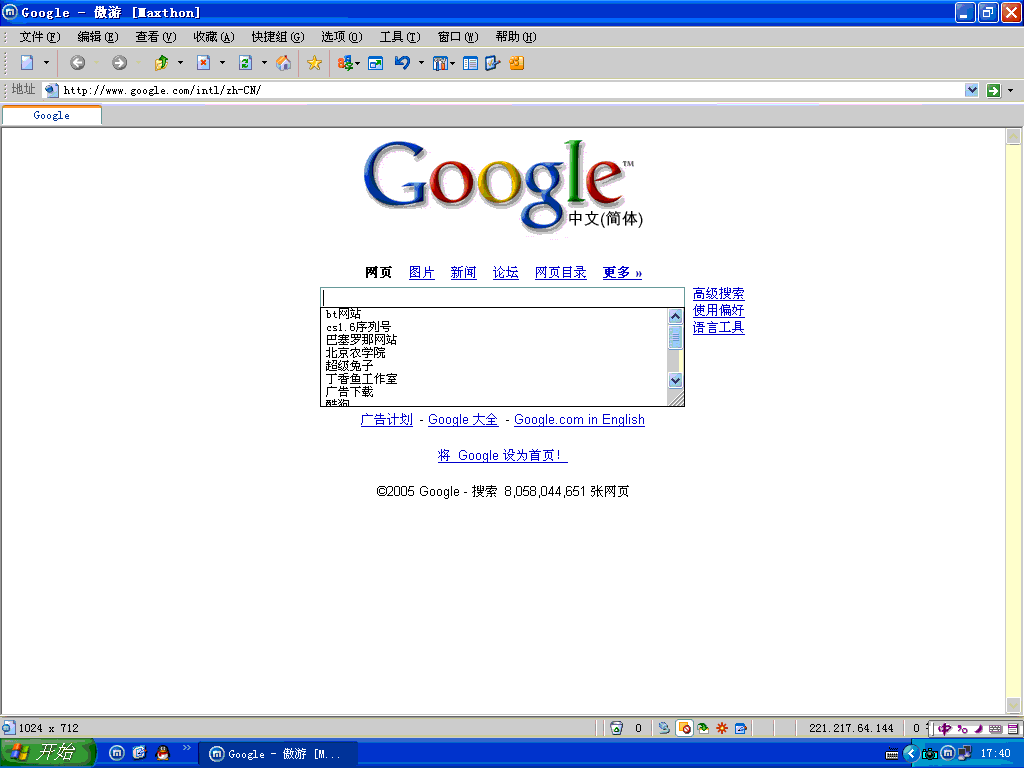Stop loading with the Stop icon
Screen dimensions: 1024x768
[x=204, y=63]
